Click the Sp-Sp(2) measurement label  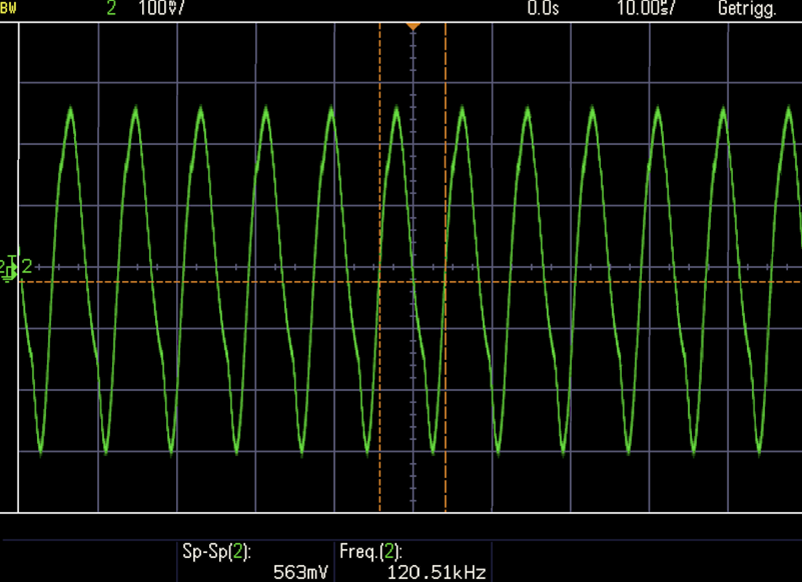click(216, 551)
